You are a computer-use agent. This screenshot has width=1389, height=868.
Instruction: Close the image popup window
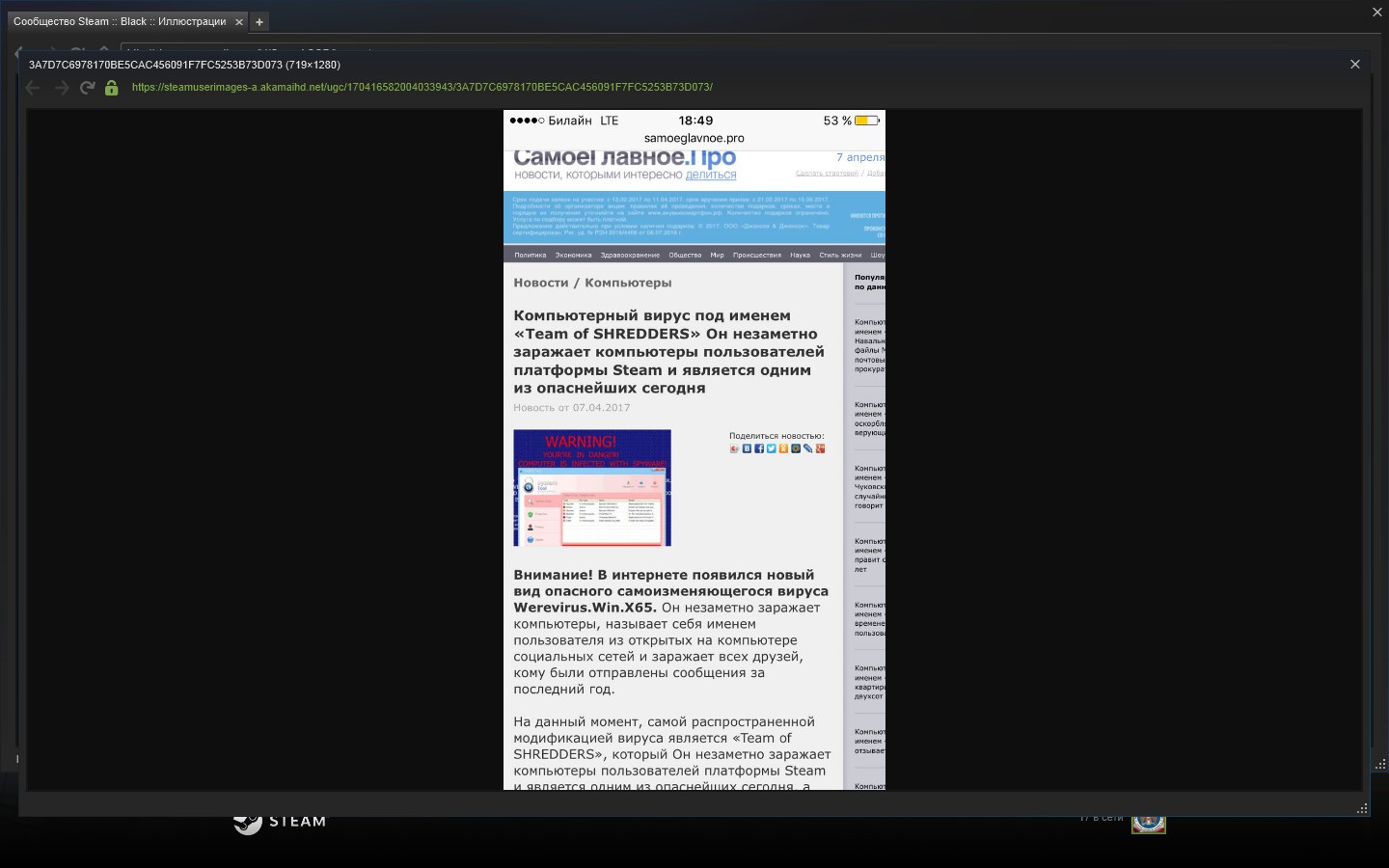[1355, 65]
